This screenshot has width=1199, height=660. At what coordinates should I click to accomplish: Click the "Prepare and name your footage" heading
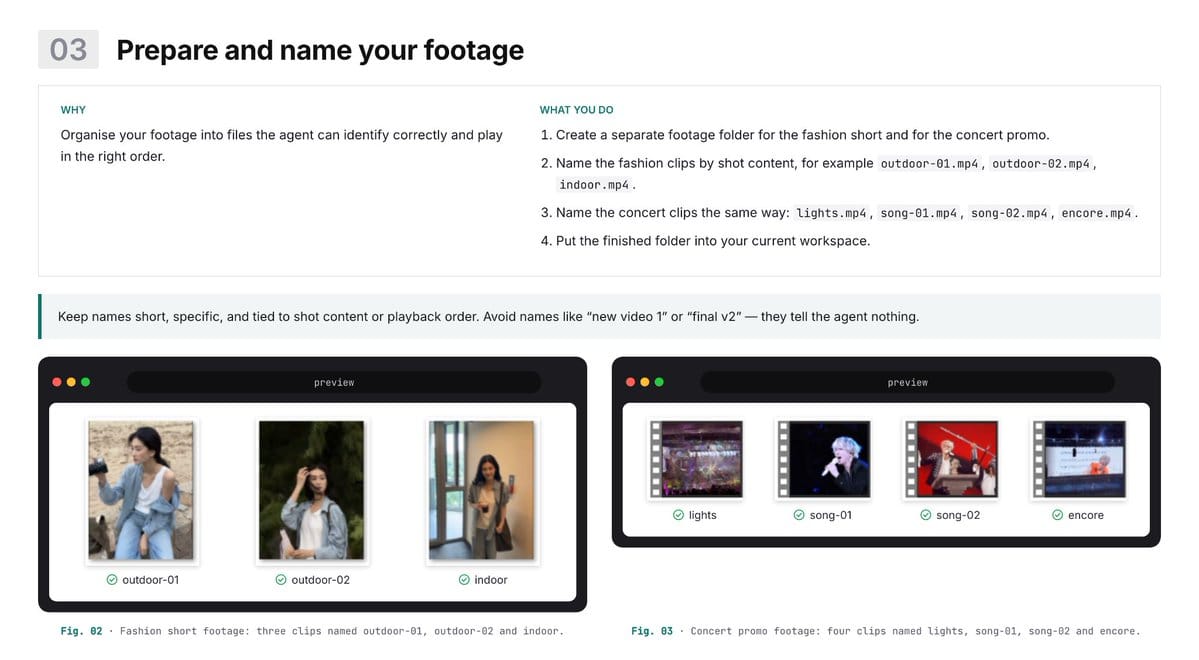pos(320,50)
